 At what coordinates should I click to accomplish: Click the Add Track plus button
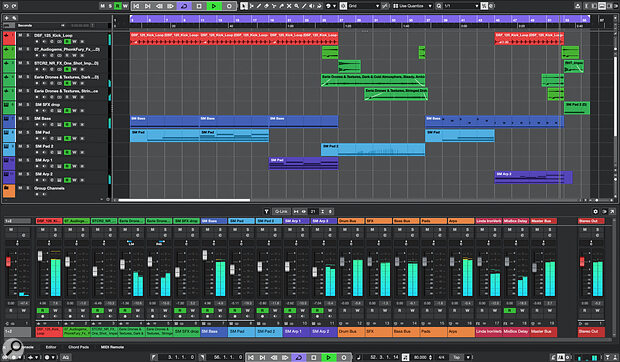coord(7,18)
